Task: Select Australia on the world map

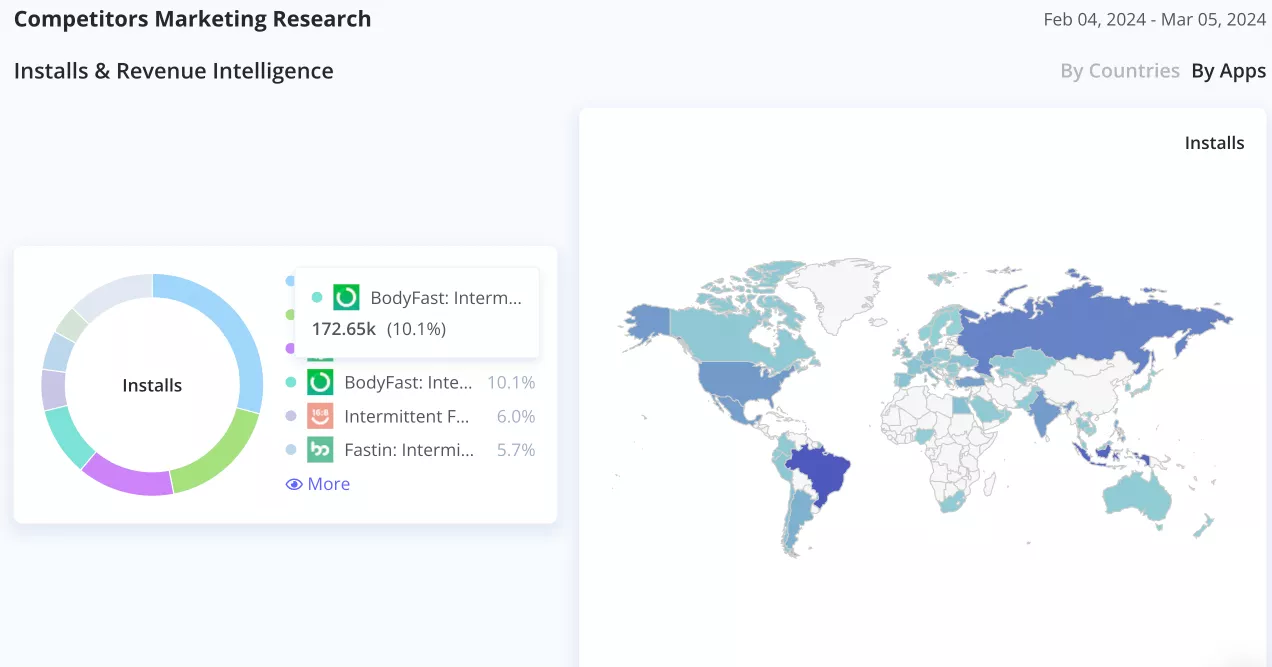Action: 1135,496
